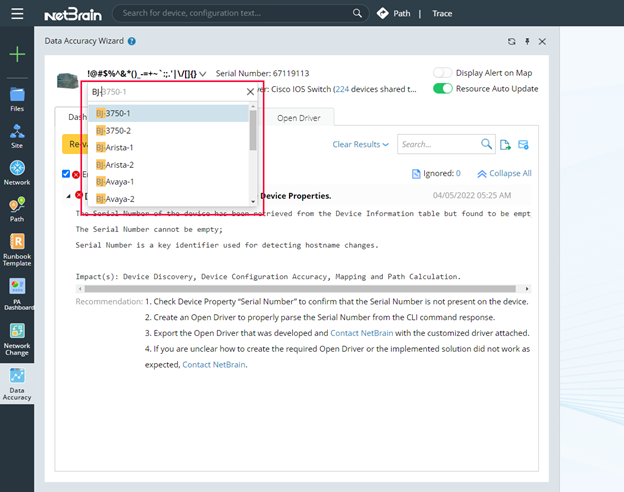This screenshot has height=492, width=624.
Task: Select BJ-3750-1 from the device list
Action: [x=168, y=113]
